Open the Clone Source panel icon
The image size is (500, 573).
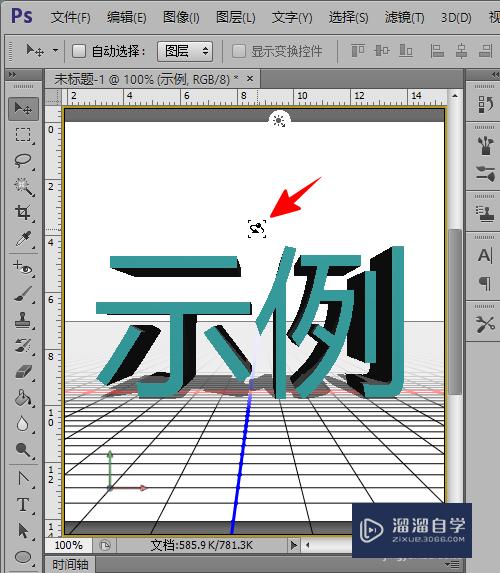coord(485,214)
